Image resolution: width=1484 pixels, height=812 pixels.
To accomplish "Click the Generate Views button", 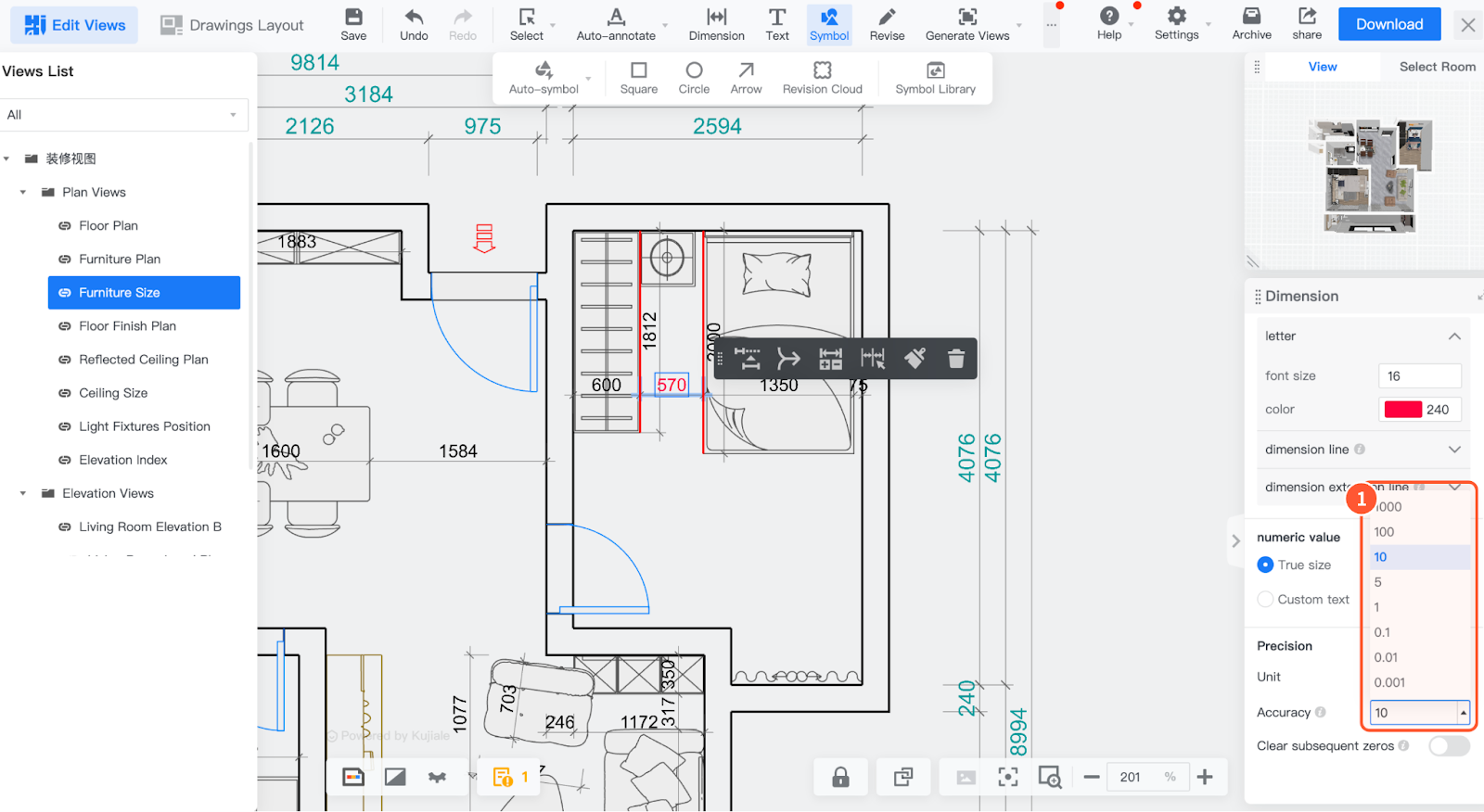I will point(967,24).
